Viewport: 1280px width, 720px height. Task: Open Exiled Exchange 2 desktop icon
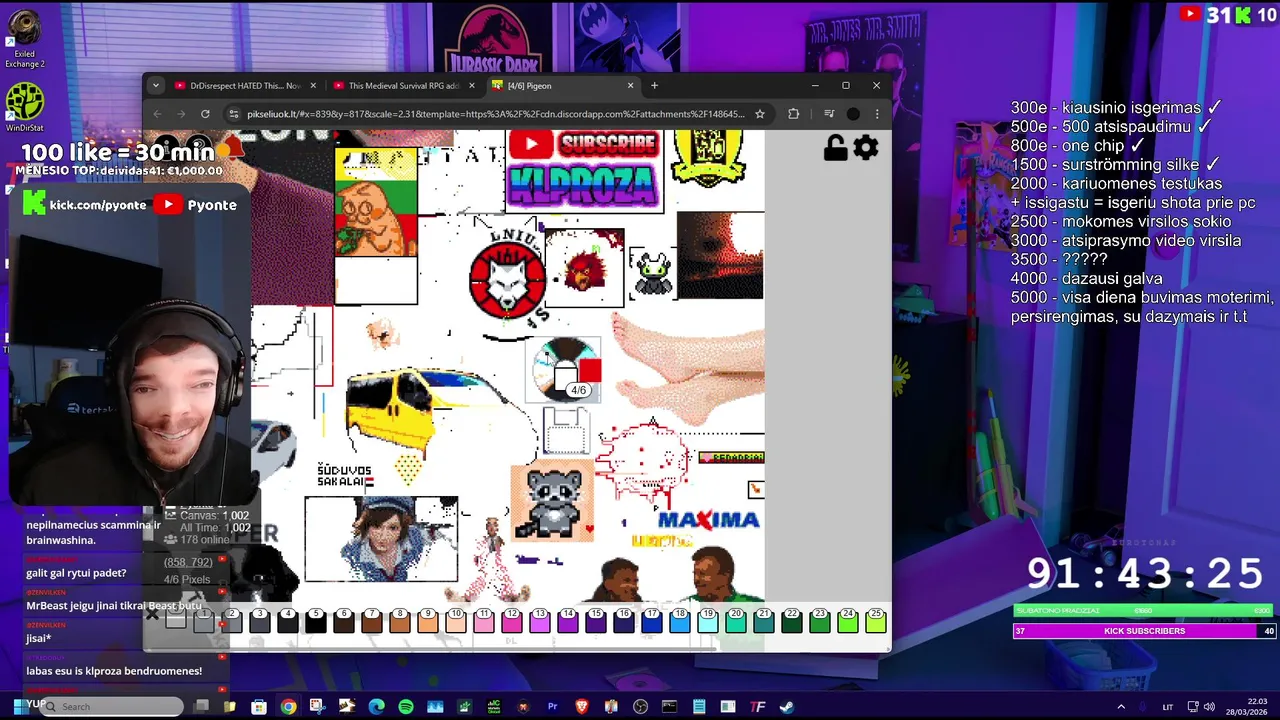(25, 38)
